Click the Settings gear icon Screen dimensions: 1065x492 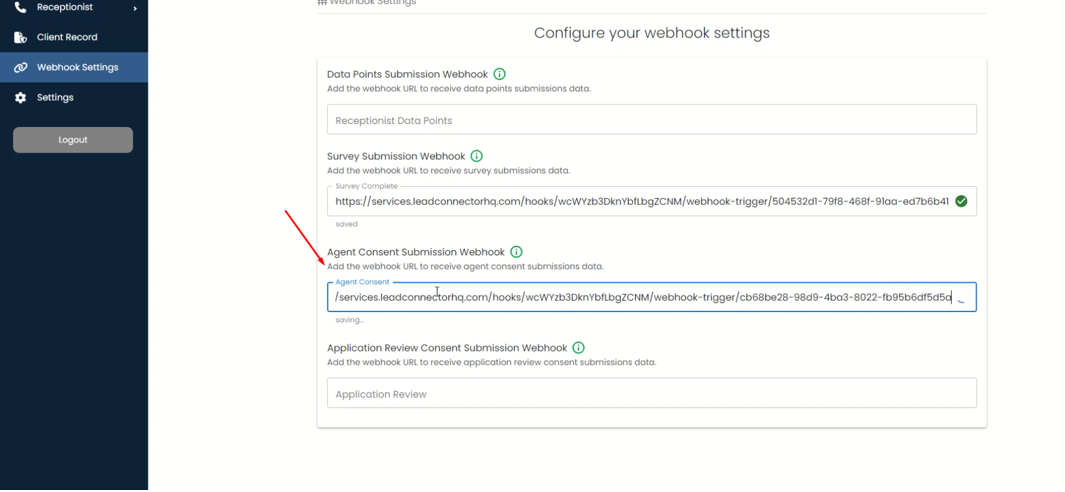[20, 98]
